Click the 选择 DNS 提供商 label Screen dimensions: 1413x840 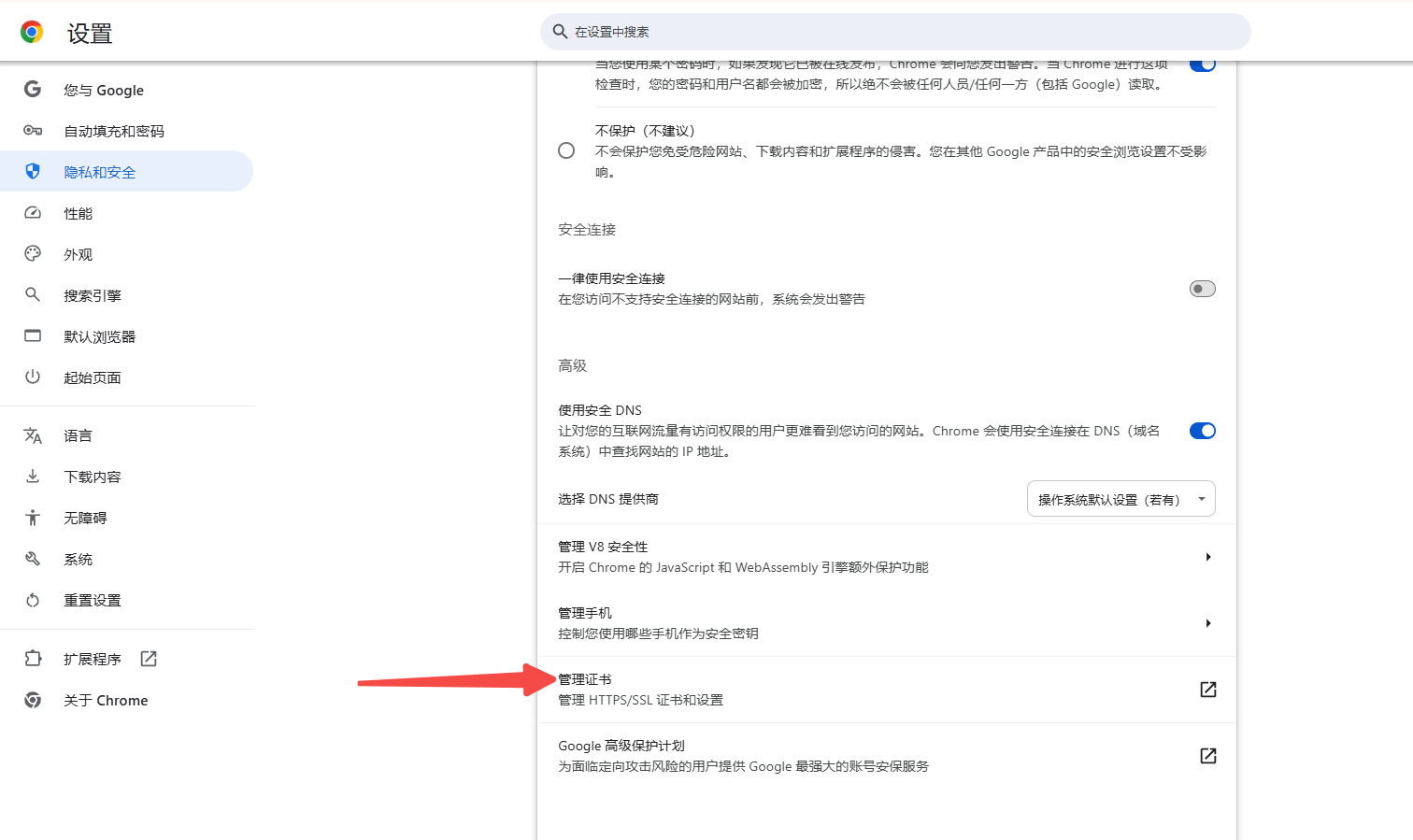[x=608, y=499]
